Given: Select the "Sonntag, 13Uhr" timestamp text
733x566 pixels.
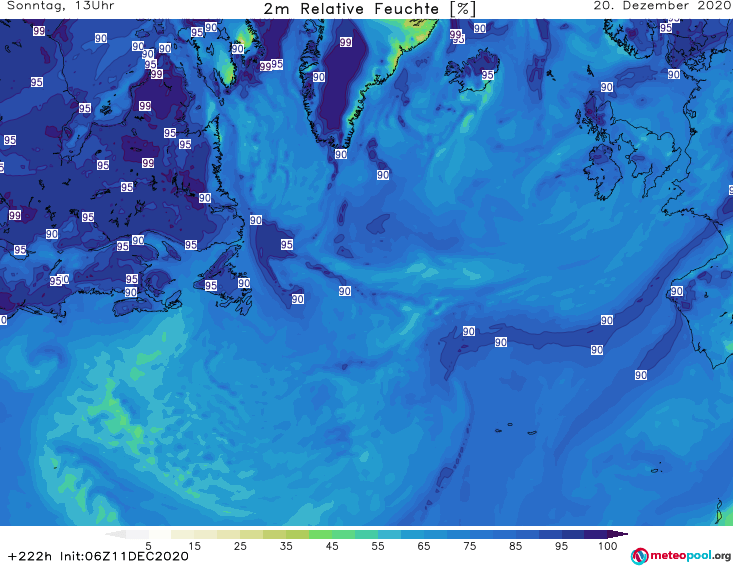Looking at the screenshot, I should coord(61,6).
